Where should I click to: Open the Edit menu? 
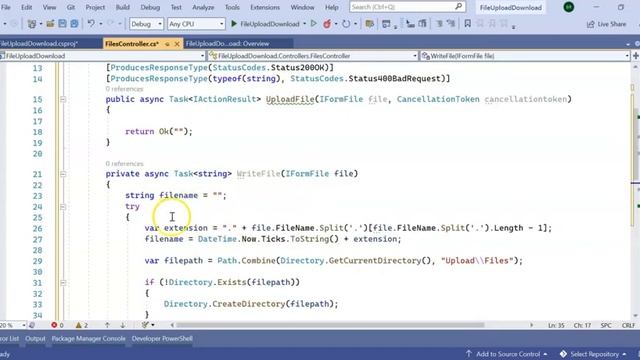27,7
